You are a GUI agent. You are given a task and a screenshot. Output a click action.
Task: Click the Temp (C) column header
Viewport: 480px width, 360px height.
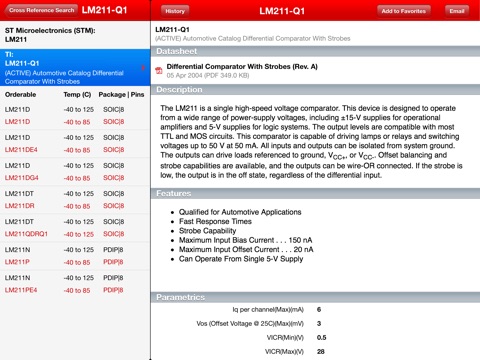point(77,94)
